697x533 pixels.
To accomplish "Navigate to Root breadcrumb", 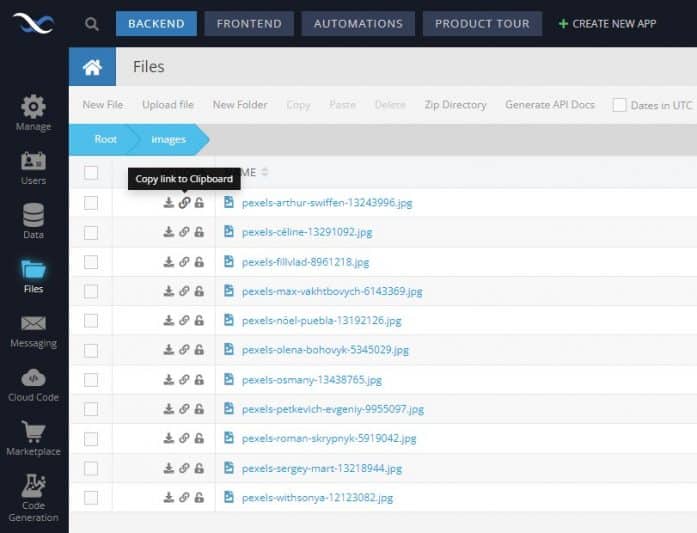I will point(105,140).
